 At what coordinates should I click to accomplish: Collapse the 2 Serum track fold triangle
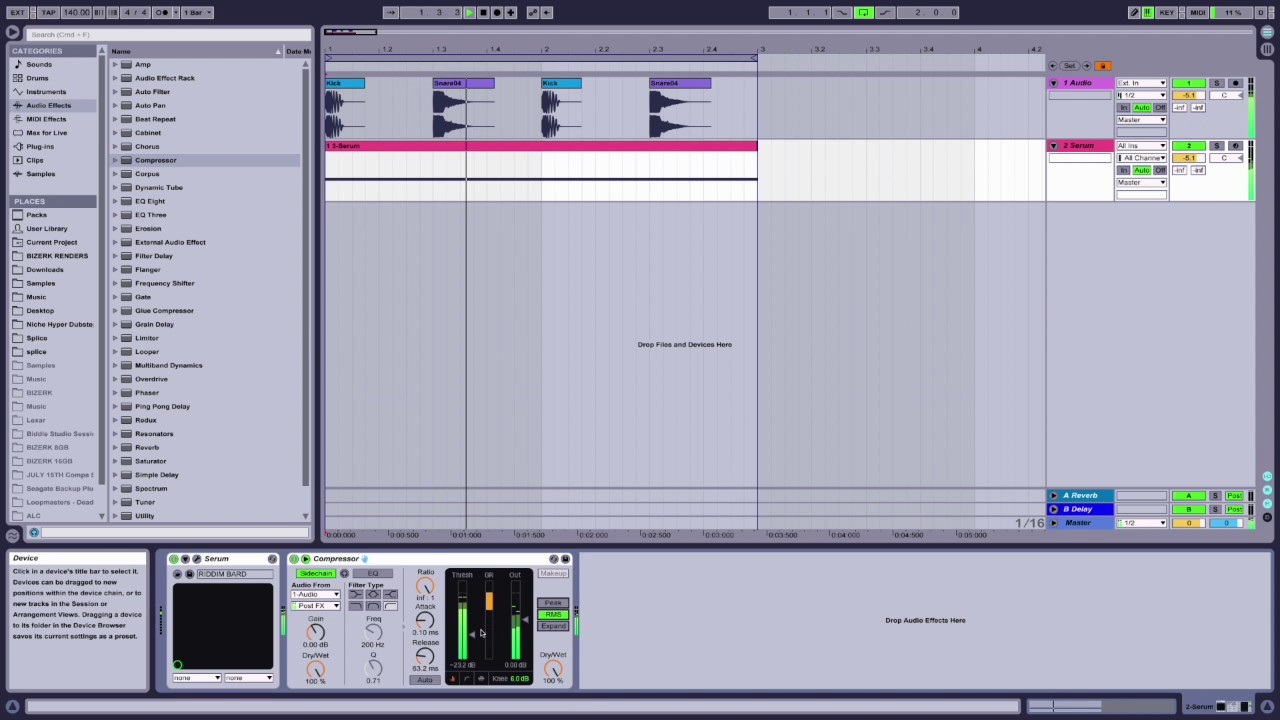tap(1053, 146)
